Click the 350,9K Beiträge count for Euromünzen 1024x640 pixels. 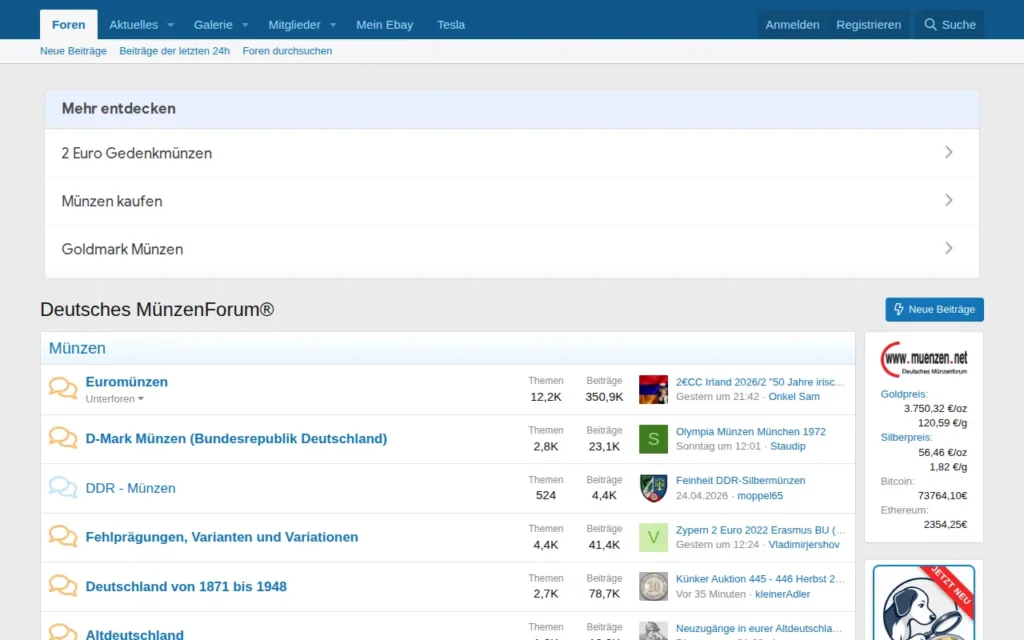[x=604, y=397]
